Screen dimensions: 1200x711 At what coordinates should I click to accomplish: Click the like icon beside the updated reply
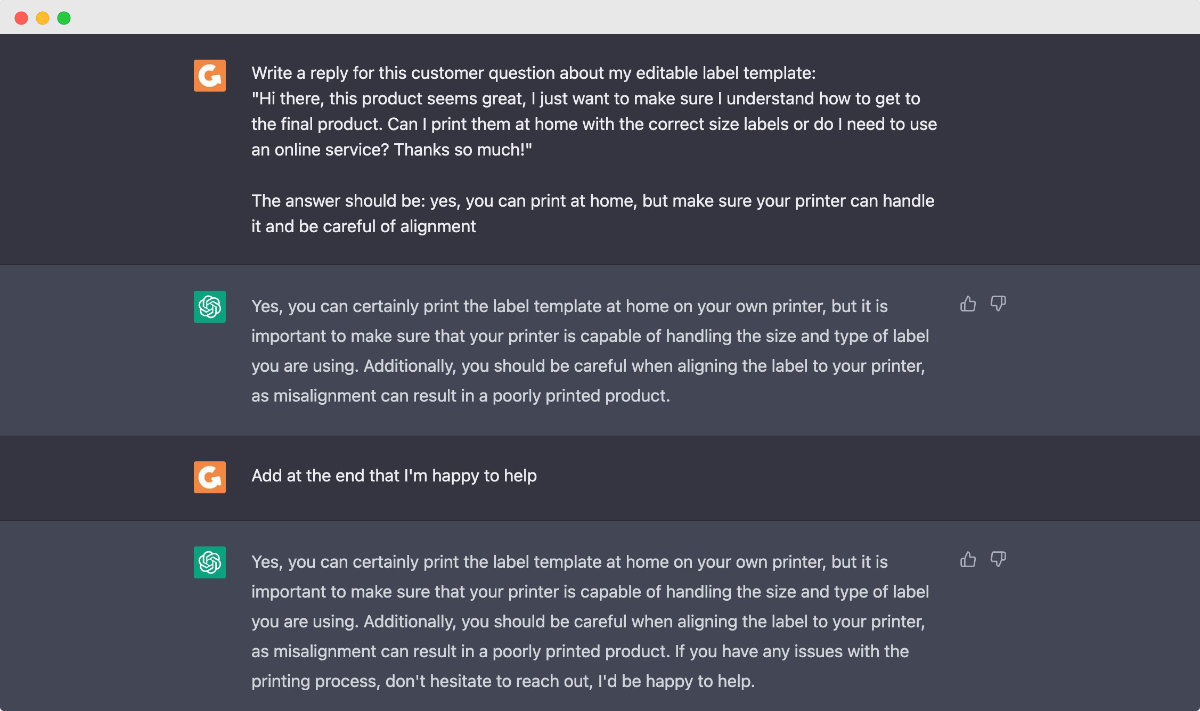(x=967, y=560)
